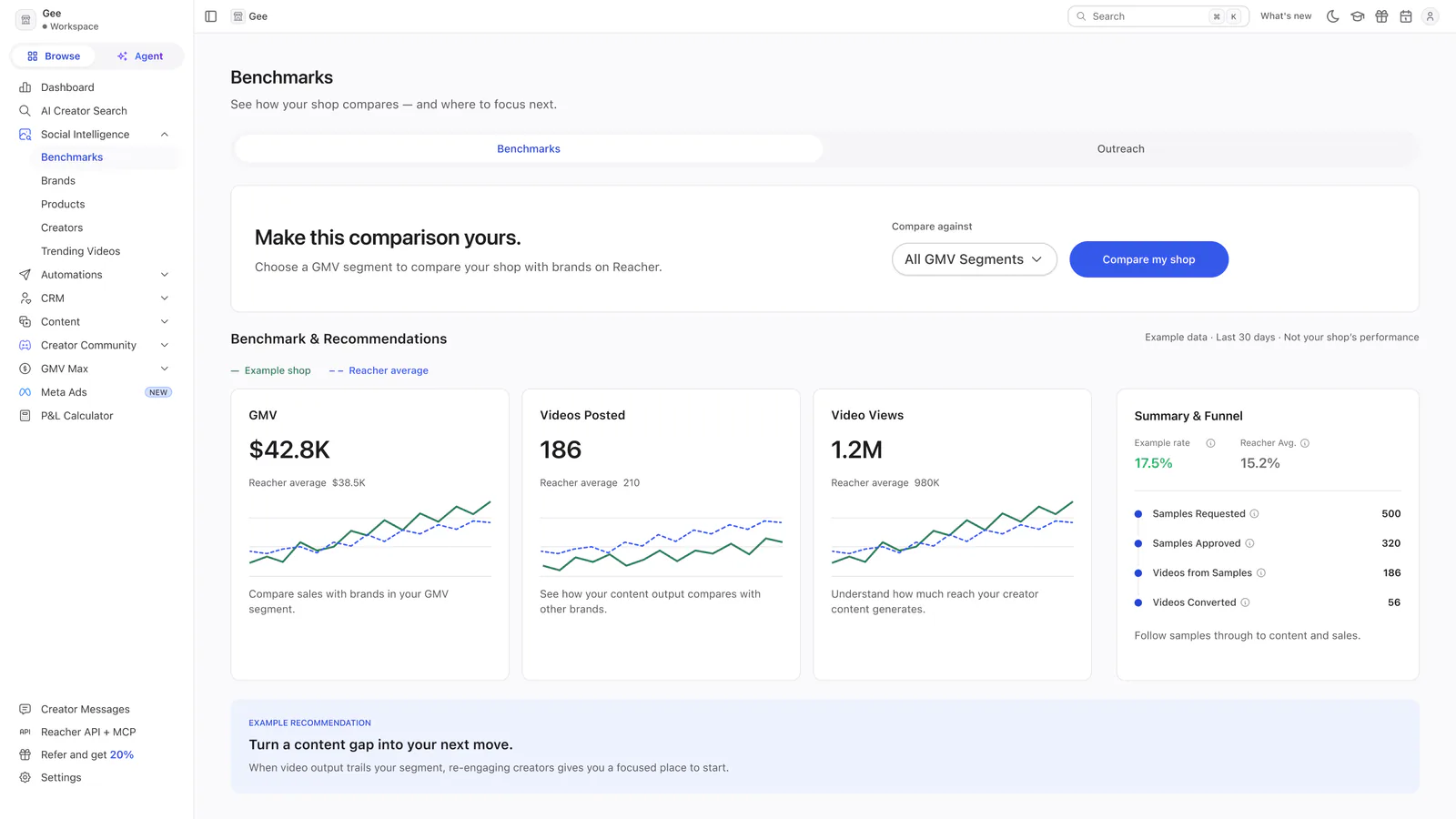Screen dimensions: 1456x819
Task: Expand the Content section chevron
Action: tap(165, 322)
